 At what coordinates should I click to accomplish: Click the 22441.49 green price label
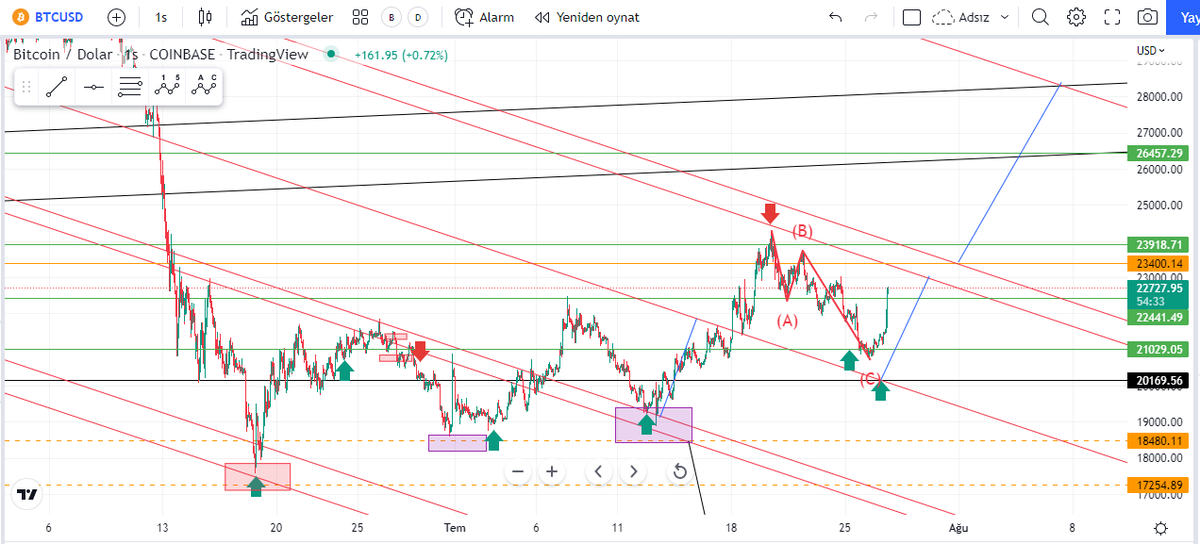[1160, 317]
